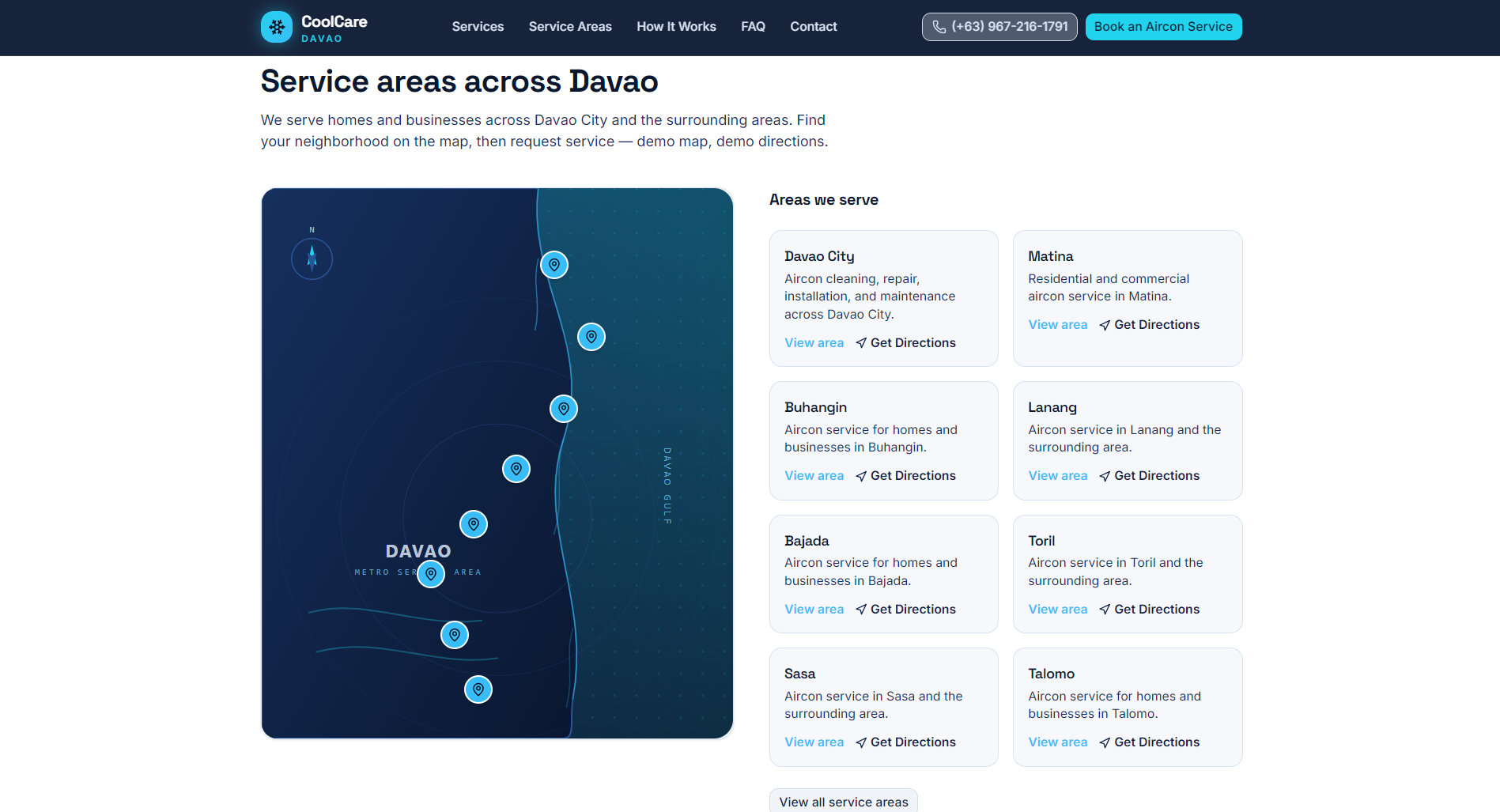Select the southernmost map pin
1500x812 pixels.
478,689
